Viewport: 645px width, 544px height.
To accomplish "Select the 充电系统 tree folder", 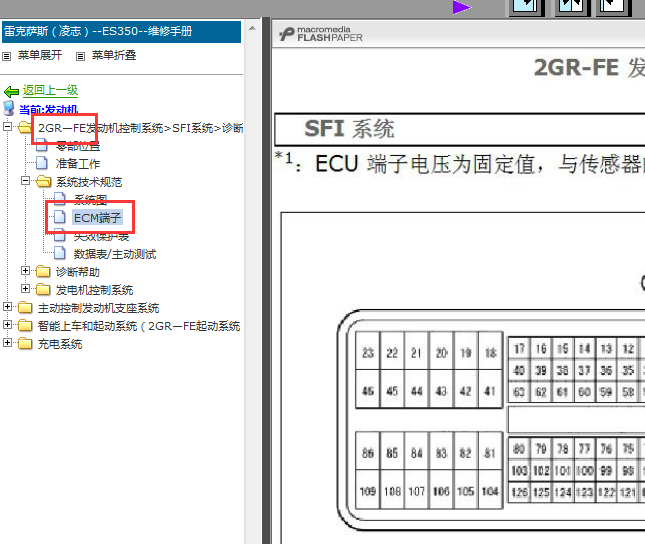I will pyautogui.click(x=60, y=344).
